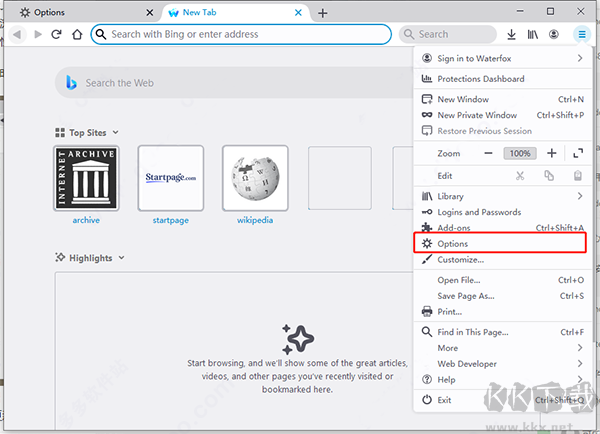
Task: Open the archive top site tile
Action: tap(86, 178)
